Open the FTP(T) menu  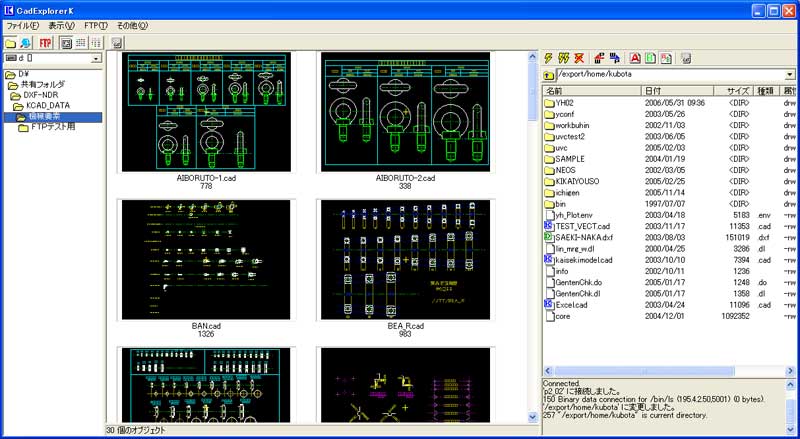pyautogui.click(x=95, y=26)
